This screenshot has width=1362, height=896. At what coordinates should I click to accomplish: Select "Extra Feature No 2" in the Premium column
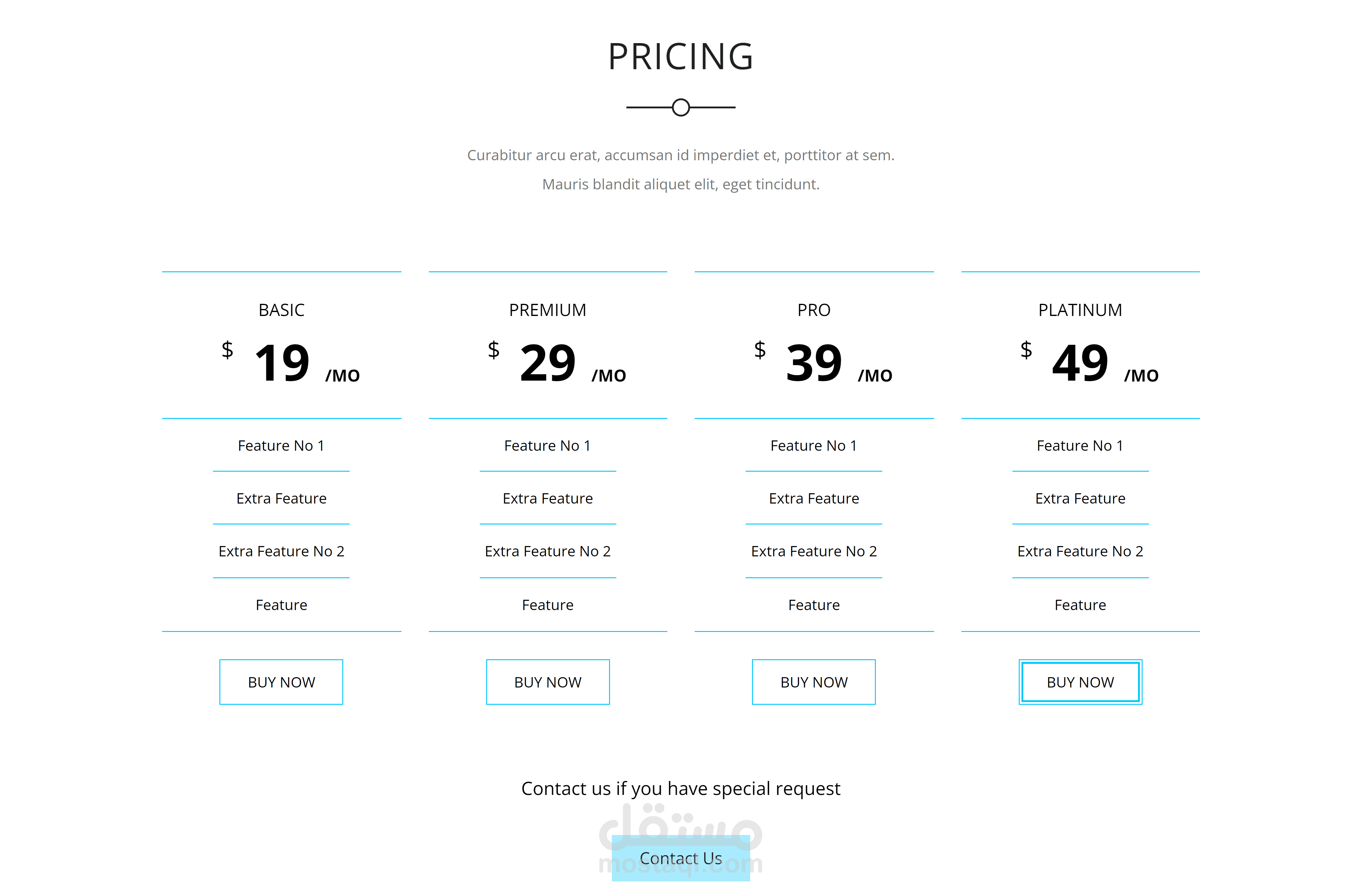pyautogui.click(x=548, y=551)
